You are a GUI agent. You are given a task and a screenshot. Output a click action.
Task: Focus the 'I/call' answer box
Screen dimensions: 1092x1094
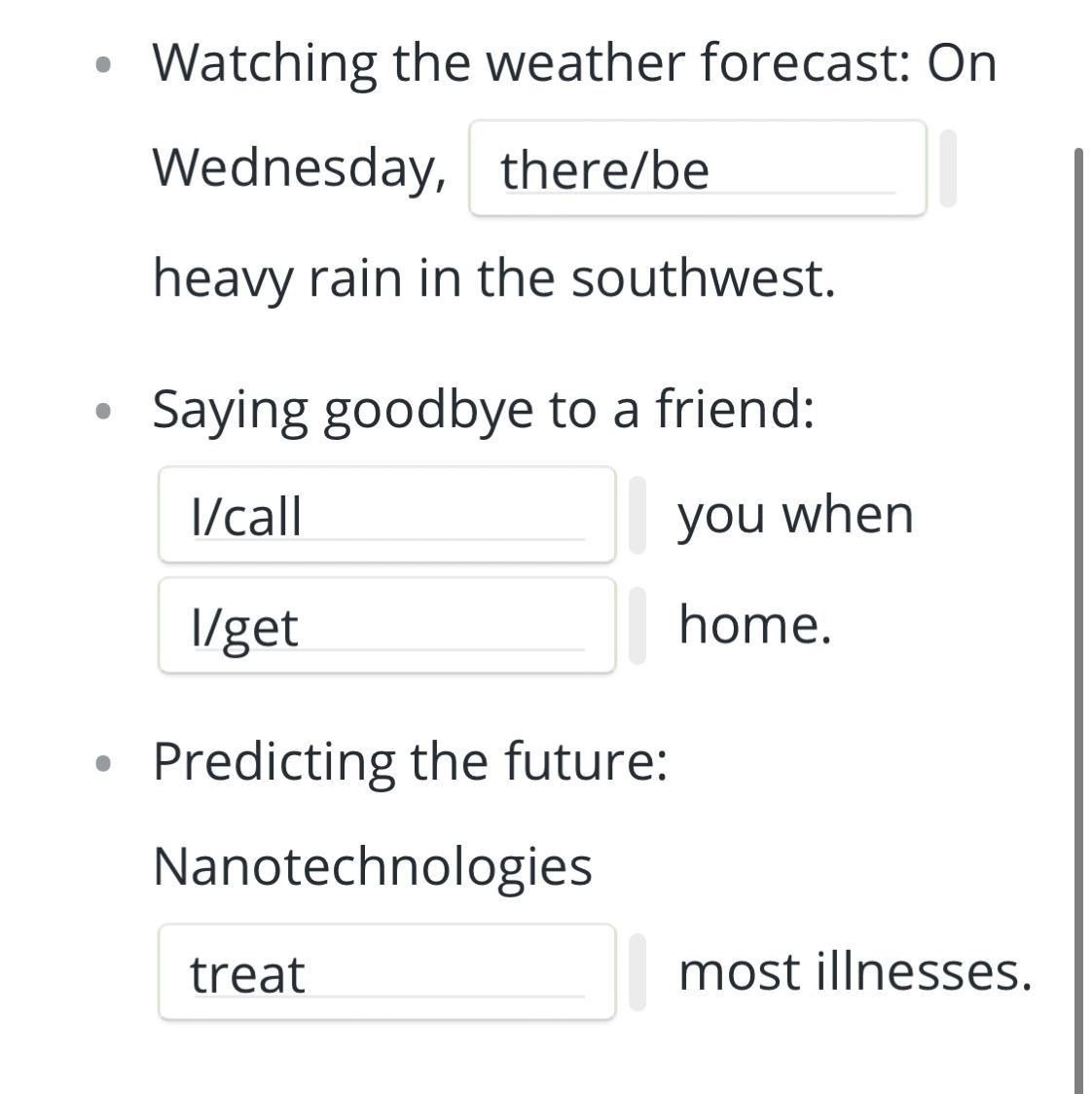point(386,515)
